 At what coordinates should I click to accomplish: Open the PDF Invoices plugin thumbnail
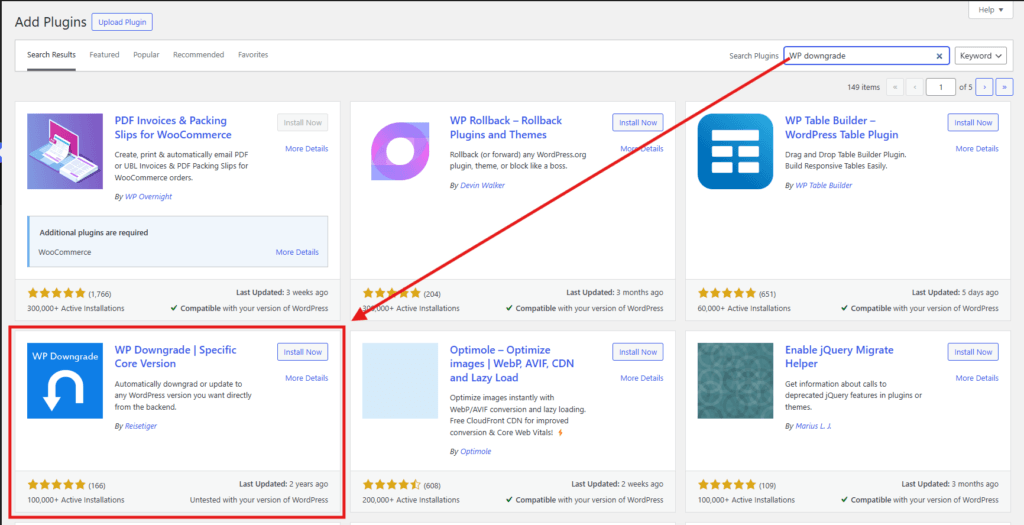[65, 151]
